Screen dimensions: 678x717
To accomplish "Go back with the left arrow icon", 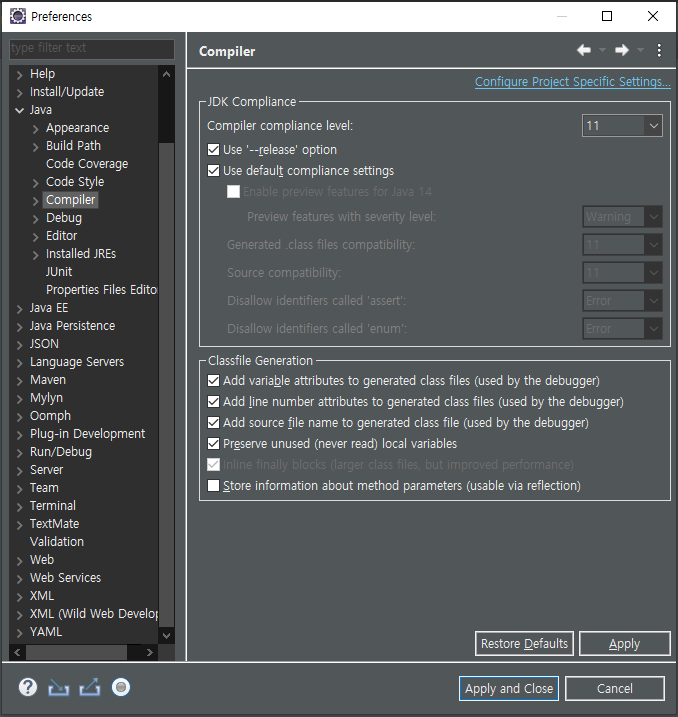I will 584,50.
